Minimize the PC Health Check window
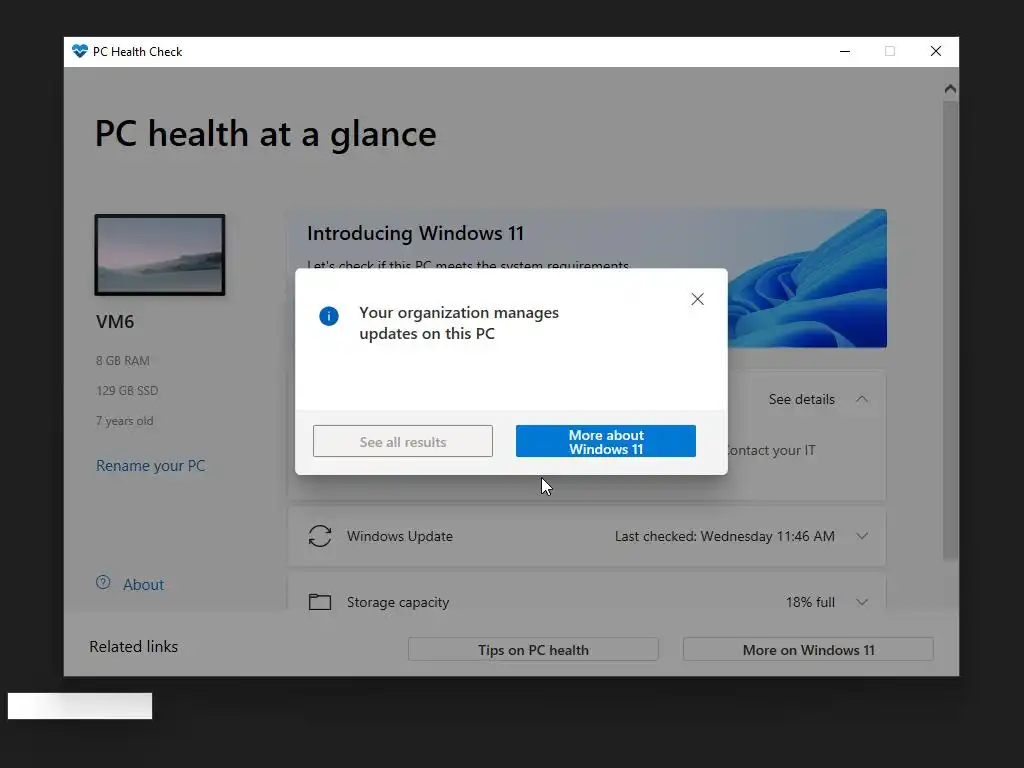 tap(845, 51)
